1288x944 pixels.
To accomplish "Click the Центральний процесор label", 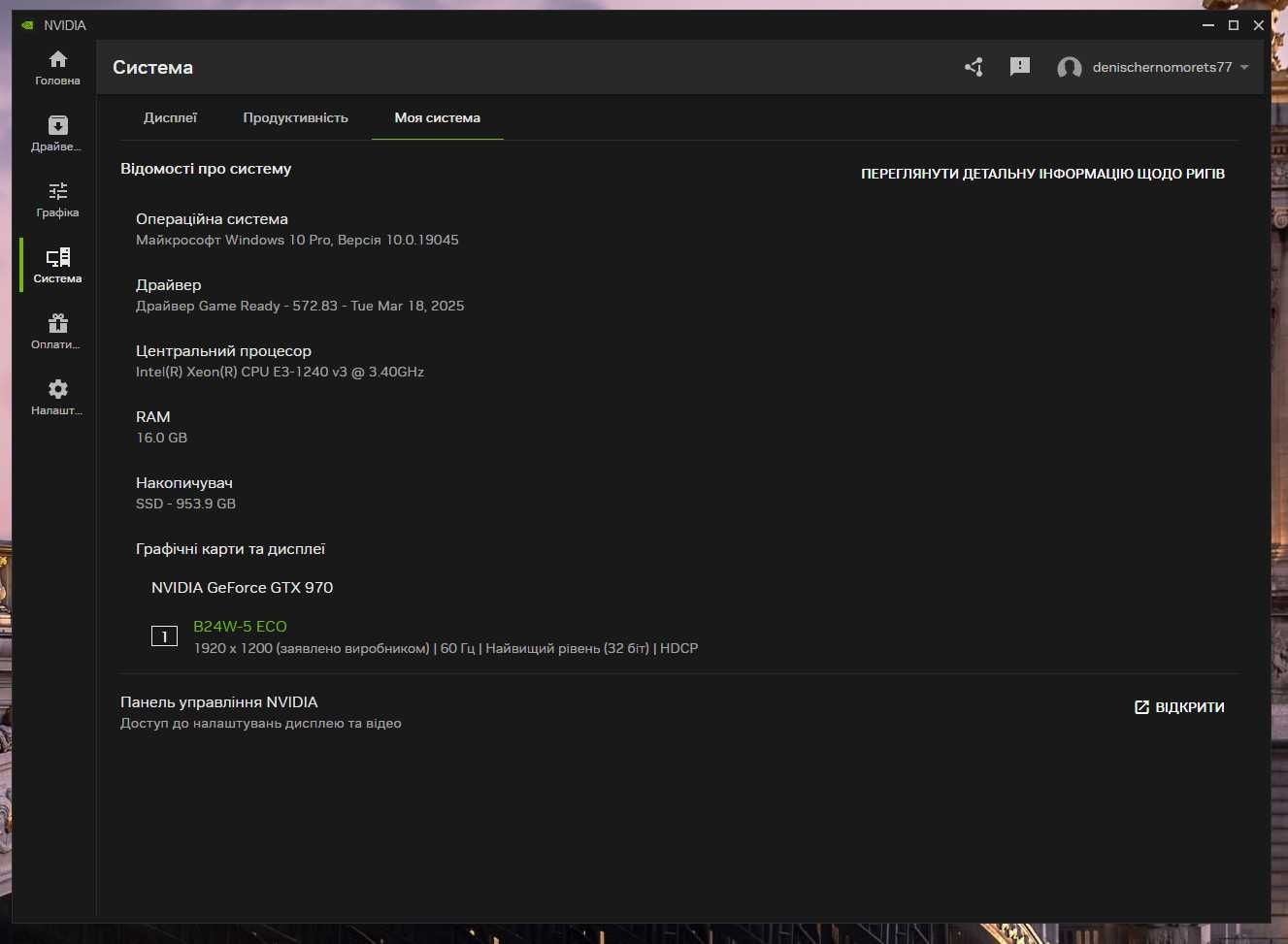I will tap(223, 351).
